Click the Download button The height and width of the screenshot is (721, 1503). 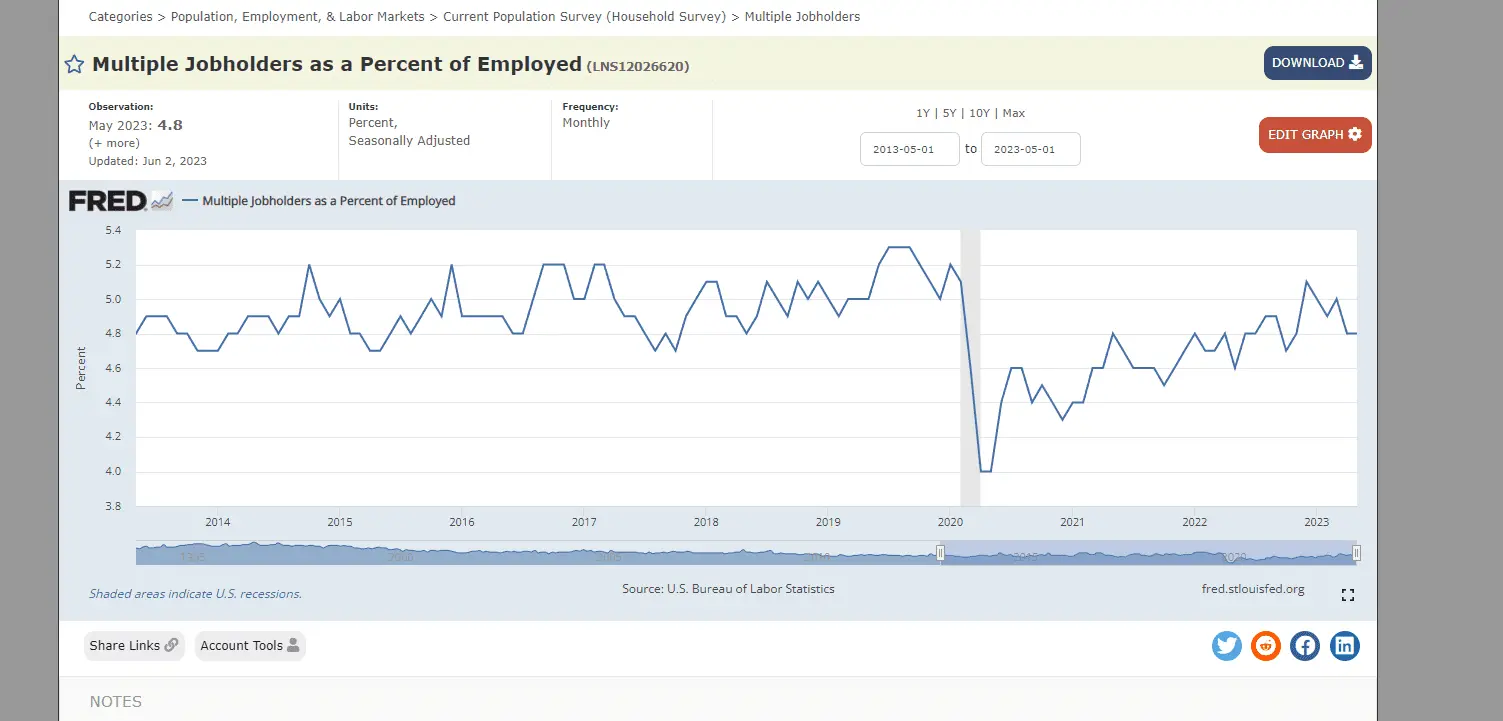tap(1317, 63)
